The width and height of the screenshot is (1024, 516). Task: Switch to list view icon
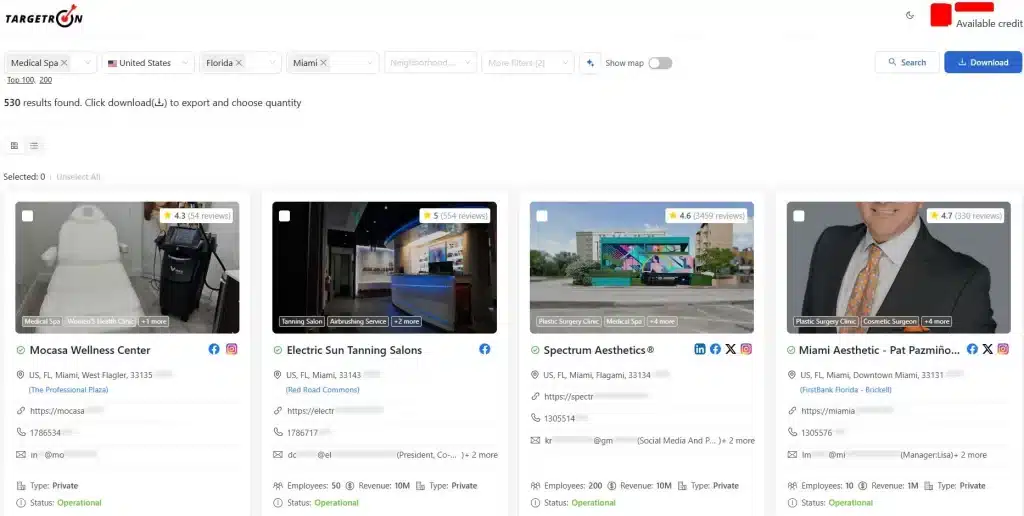tap(34, 146)
